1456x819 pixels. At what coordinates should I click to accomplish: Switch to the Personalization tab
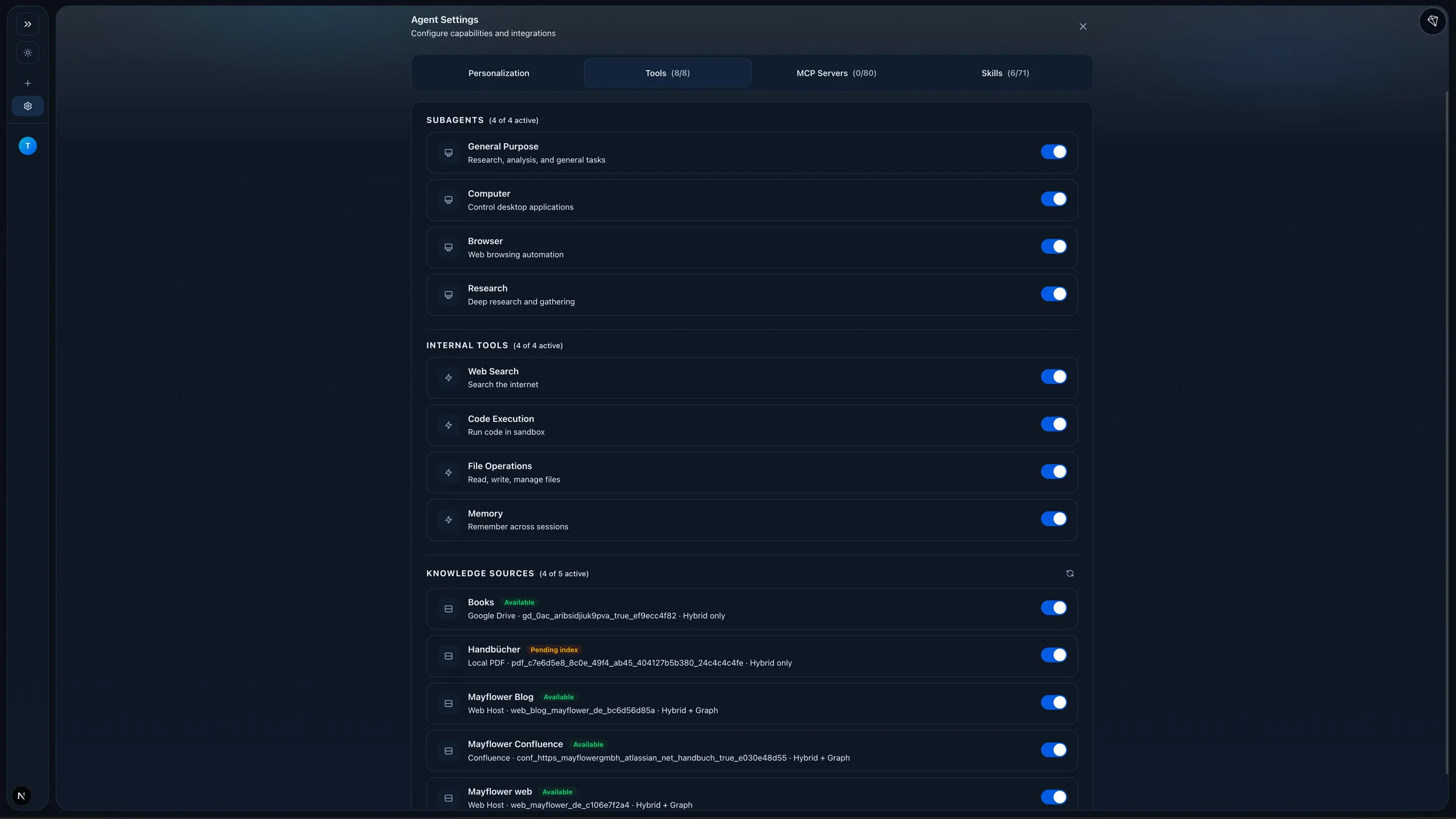tap(498, 73)
